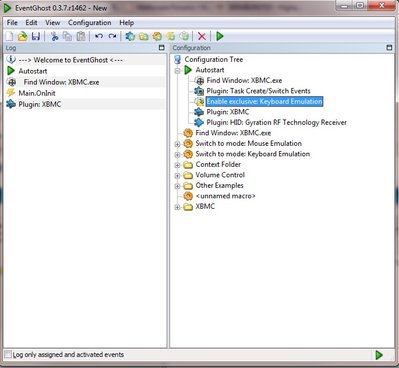Paste using the clipboard toolbar icon

pyautogui.click(x=81, y=36)
